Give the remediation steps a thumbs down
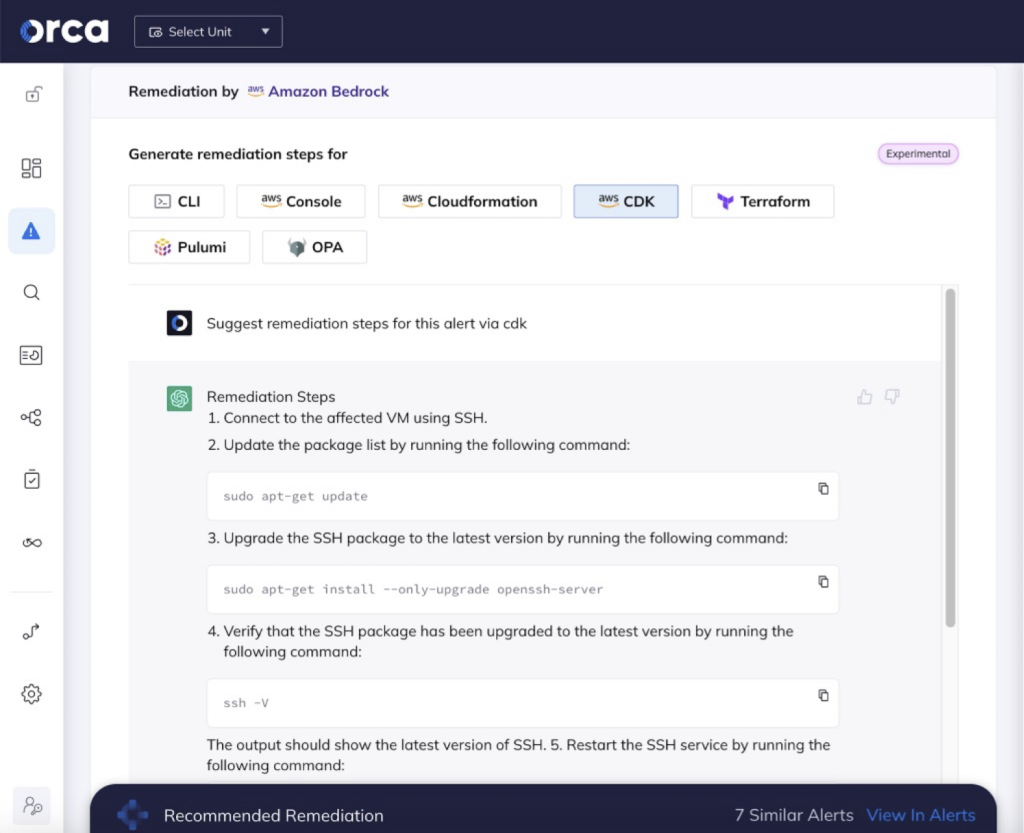This screenshot has width=1024, height=833. click(x=890, y=397)
